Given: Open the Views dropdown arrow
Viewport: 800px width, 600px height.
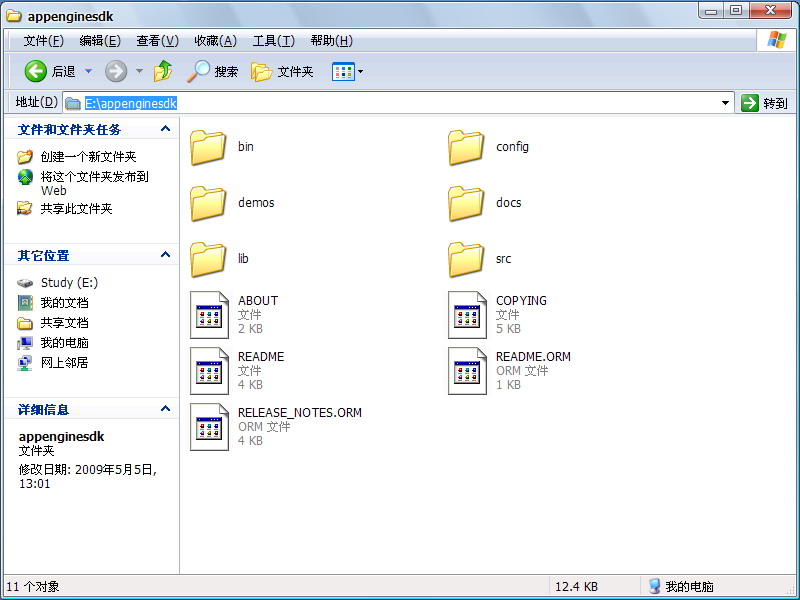Looking at the screenshot, I should pos(360,71).
